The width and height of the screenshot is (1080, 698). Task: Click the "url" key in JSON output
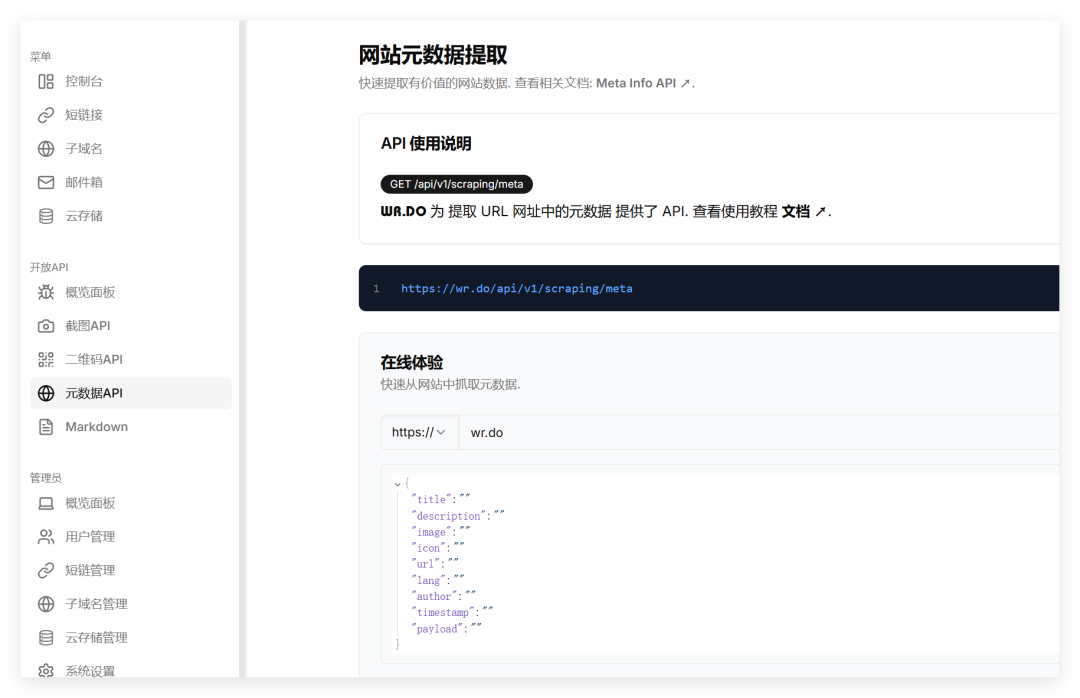click(426, 564)
